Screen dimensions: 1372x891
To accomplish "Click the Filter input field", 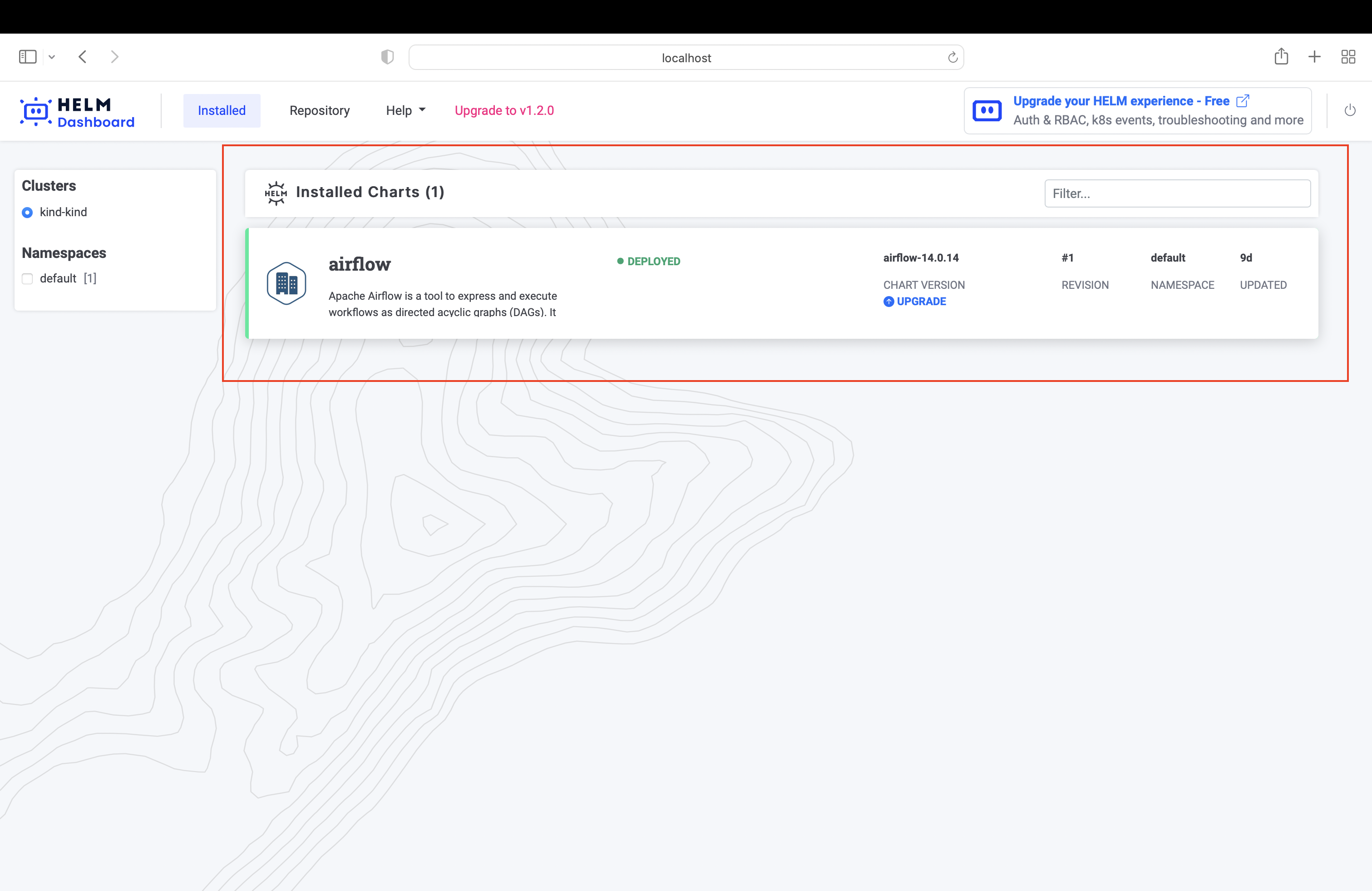I will (x=1177, y=193).
